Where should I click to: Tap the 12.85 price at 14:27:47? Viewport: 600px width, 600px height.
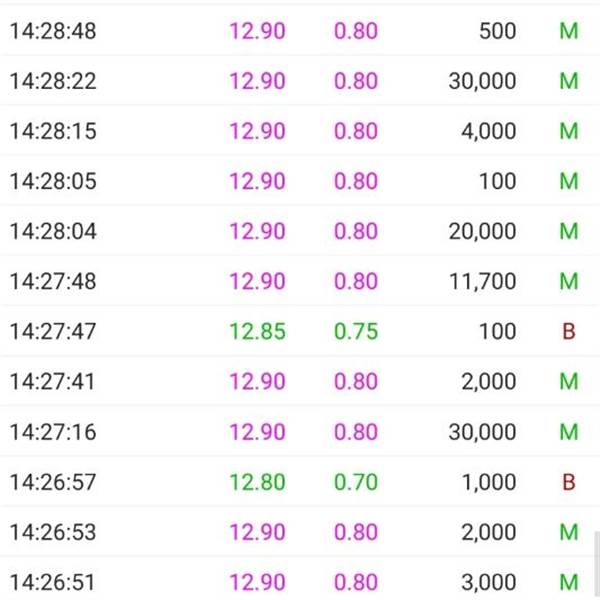point(257,331)
